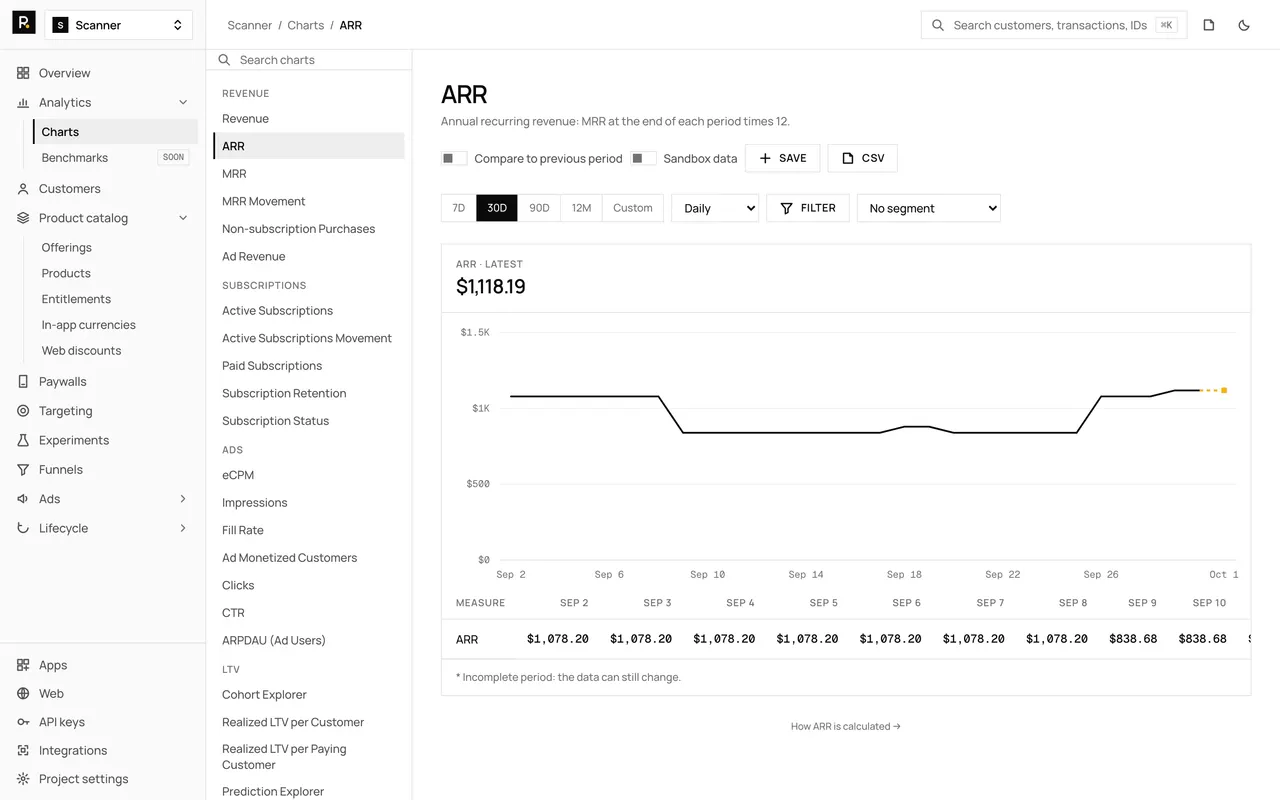Click the Search charts field
The height and width of the screenshot is (800, 1280).
(309, 60)
